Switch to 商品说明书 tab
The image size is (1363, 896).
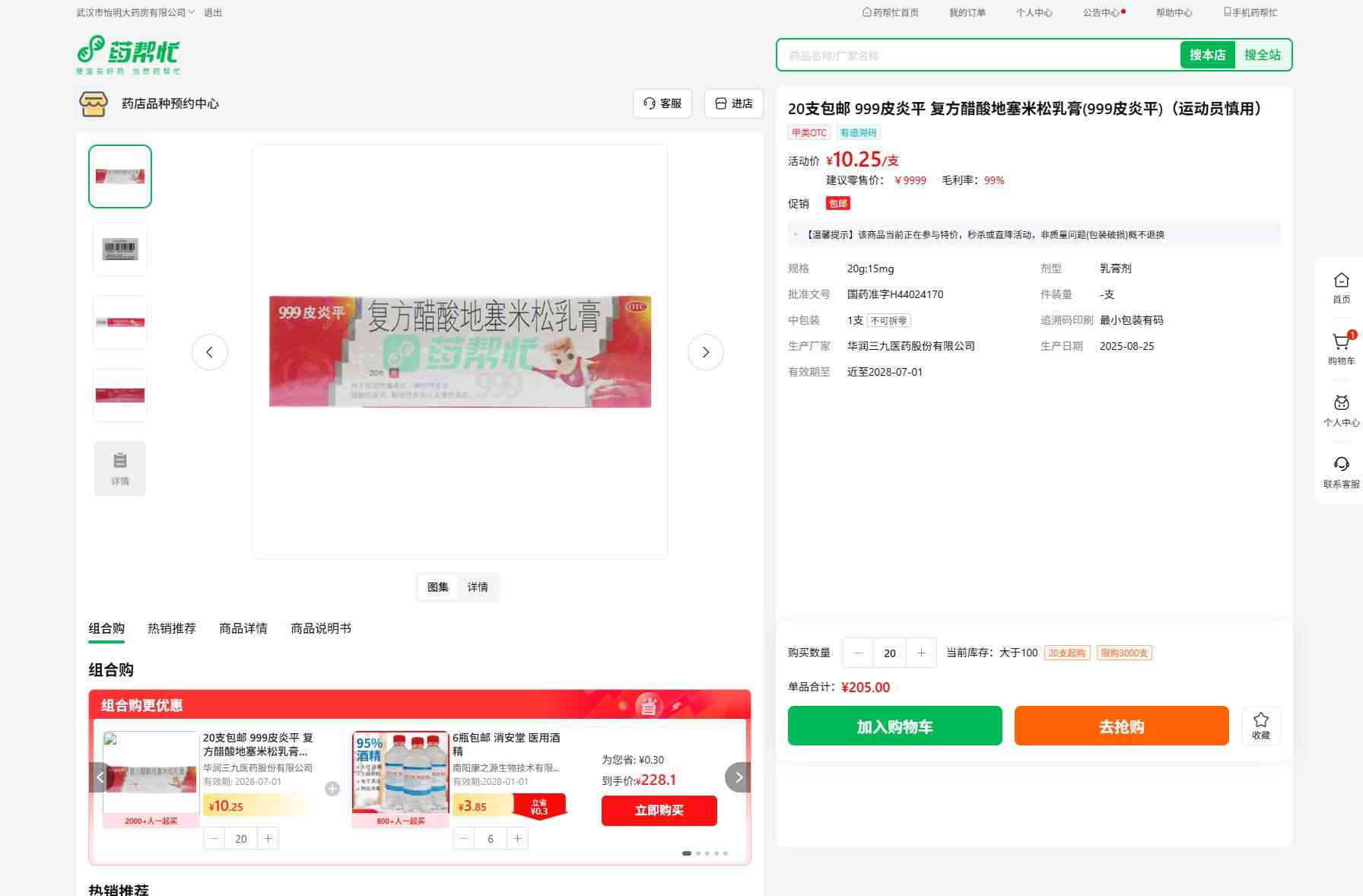(320, 628)
